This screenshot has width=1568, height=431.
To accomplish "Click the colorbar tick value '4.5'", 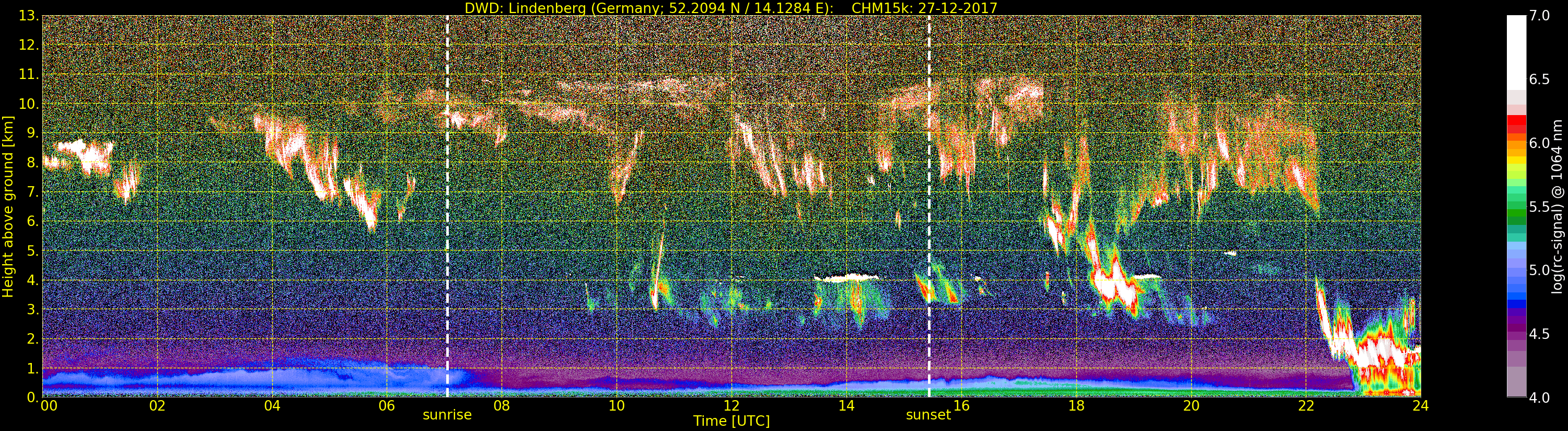I will click(x=1539, y=334).
